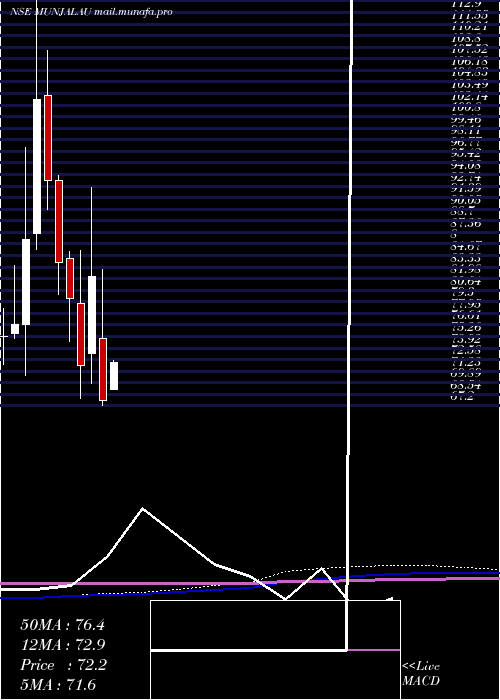This screenshot has height=700, width=500.
Task: Click the 103.49 price axis label
Action: coord(469,85)
